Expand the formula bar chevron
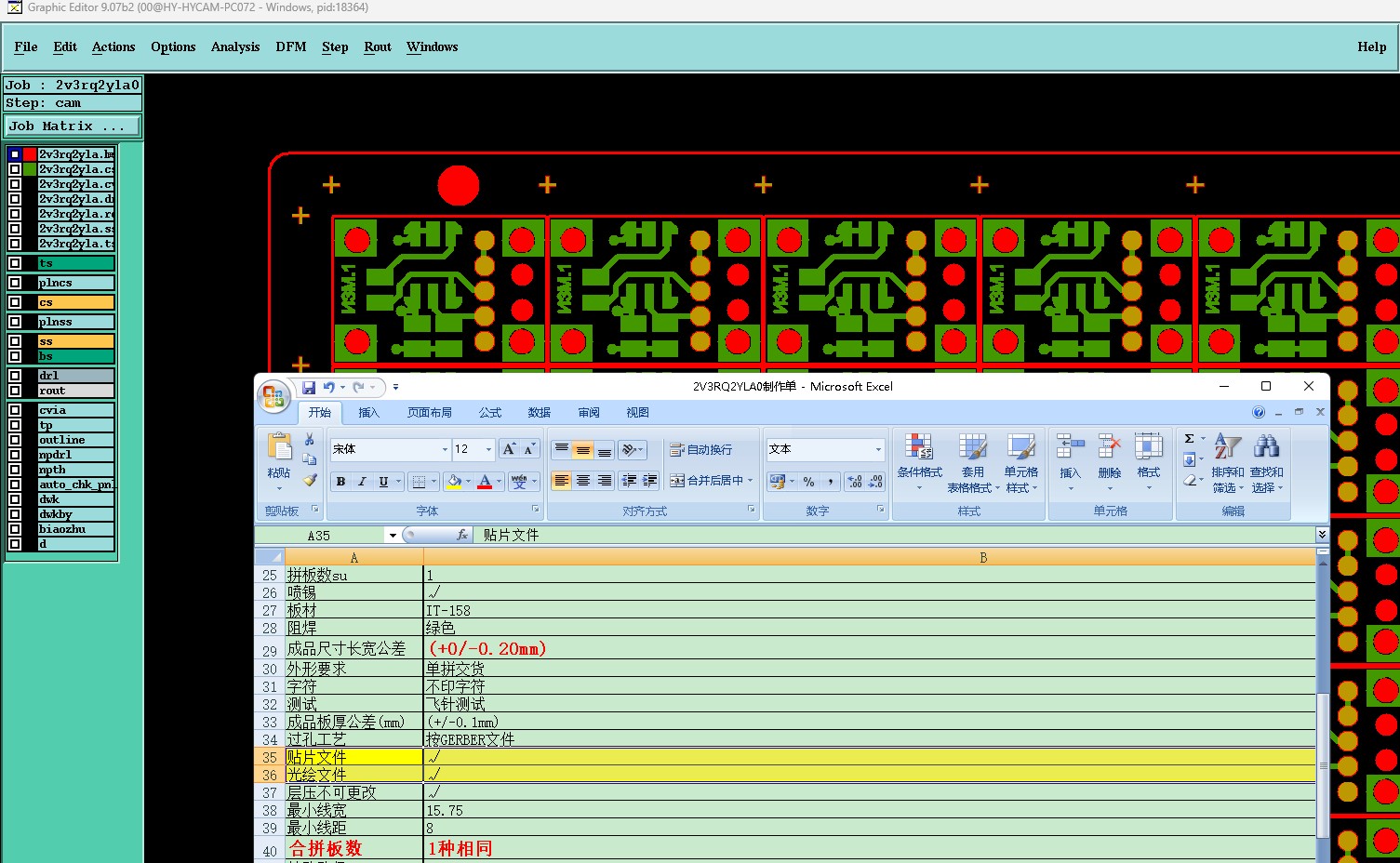The width and height of the screenshot is (1400, 863). point(1322,535)
